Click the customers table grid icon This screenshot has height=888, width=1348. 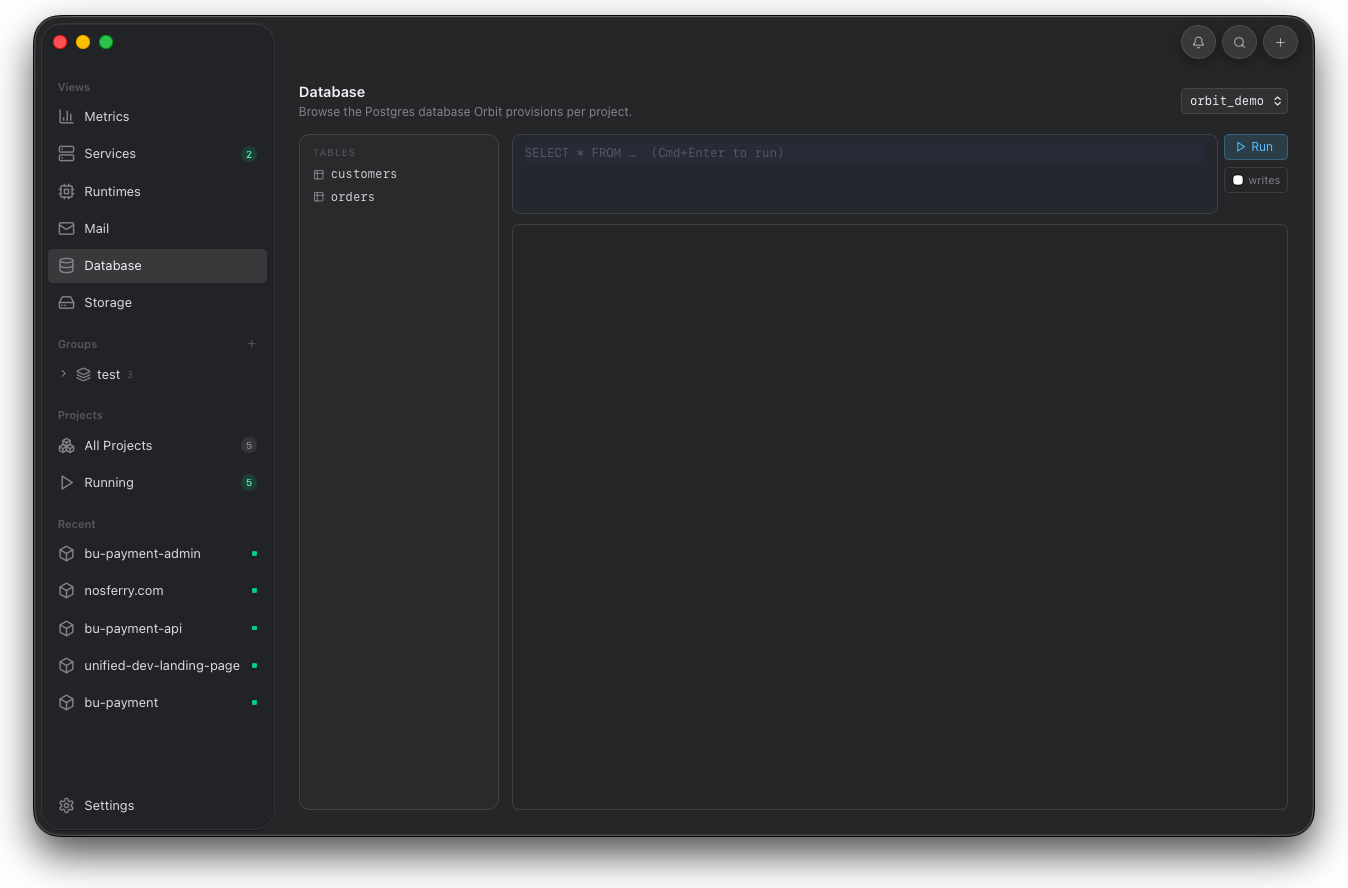point(319,174)
